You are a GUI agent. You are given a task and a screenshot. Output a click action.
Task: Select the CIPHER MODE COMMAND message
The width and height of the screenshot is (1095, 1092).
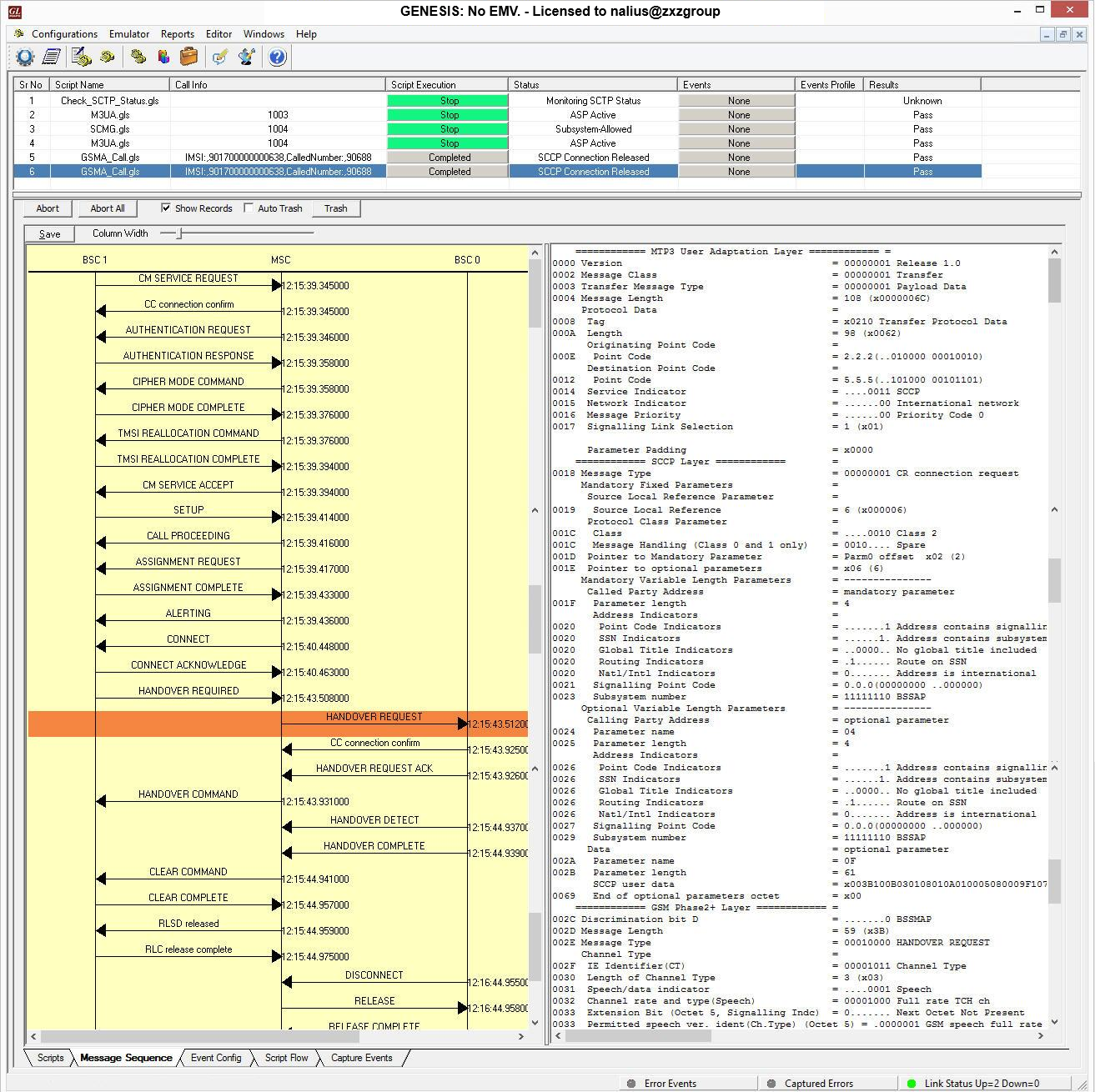(188, 382)
